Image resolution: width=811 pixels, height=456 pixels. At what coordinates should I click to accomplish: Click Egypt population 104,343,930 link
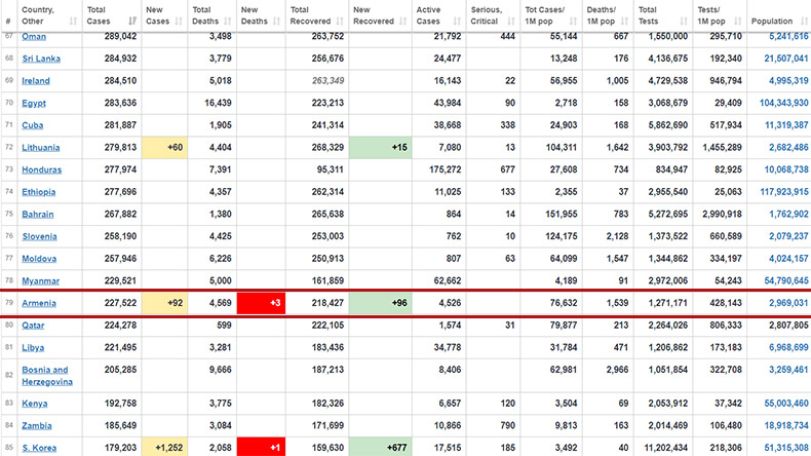(x=784, y=103)
